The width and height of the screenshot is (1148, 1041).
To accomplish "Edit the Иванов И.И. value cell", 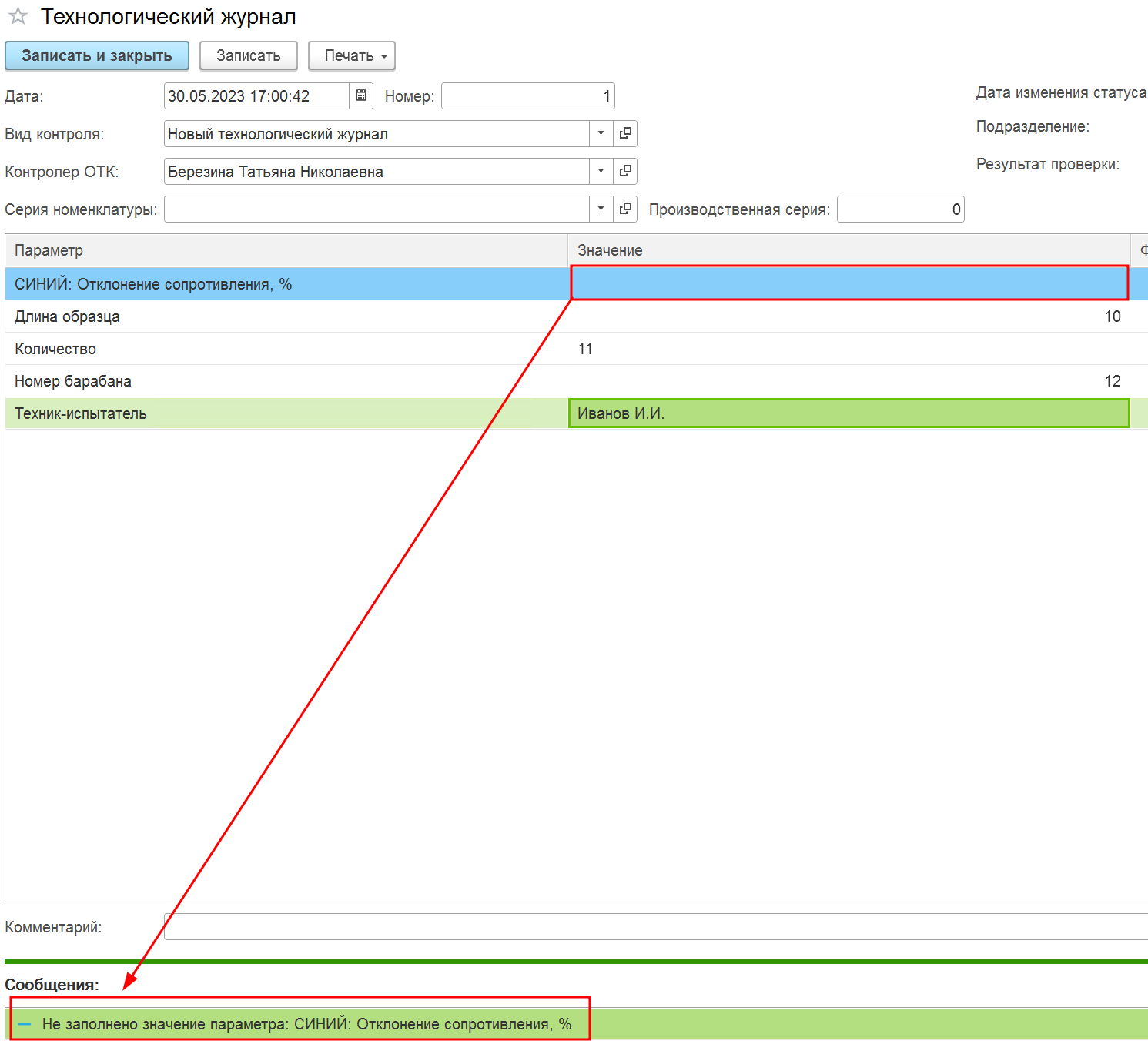I will pos(849,413).
